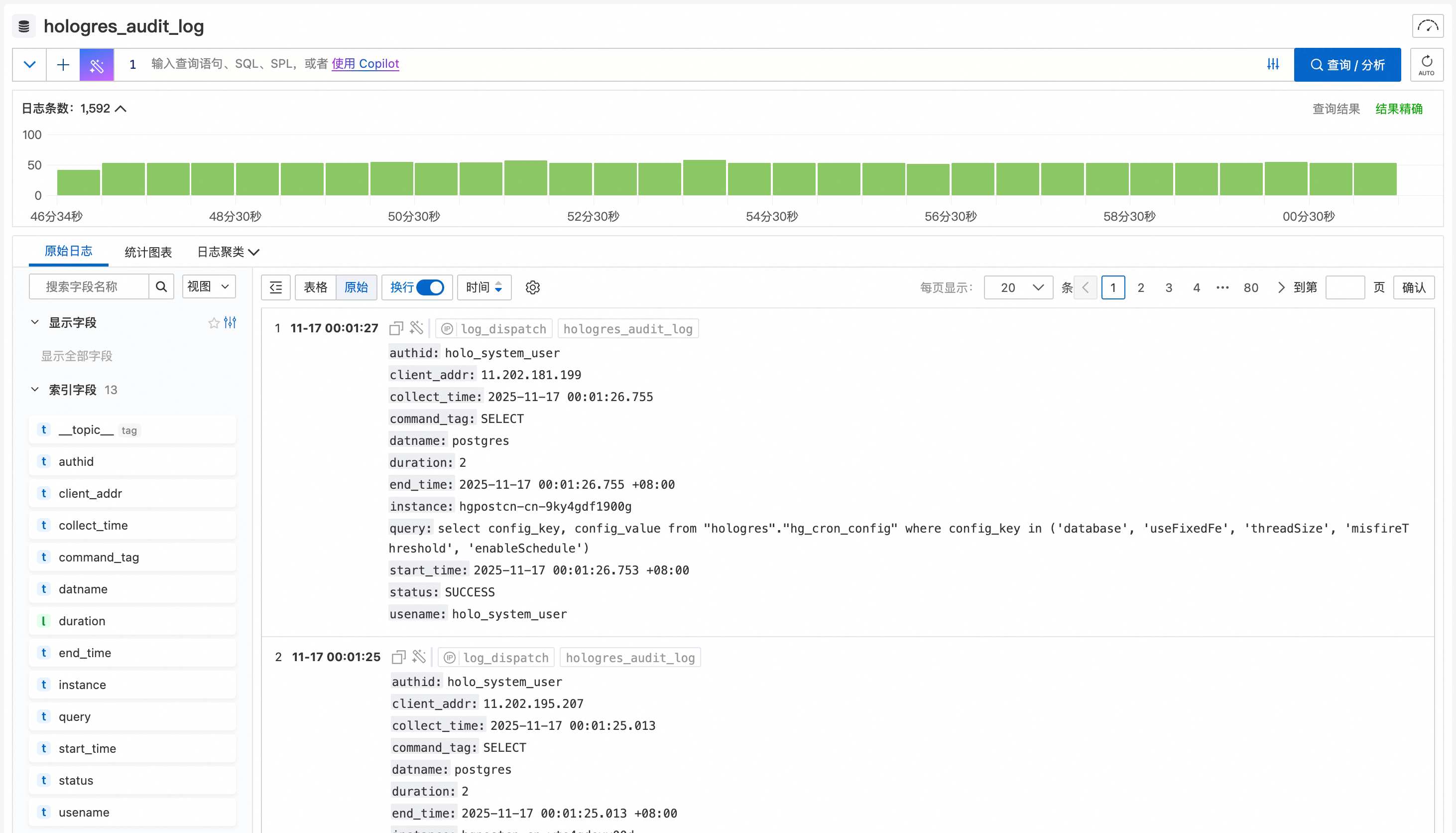Image resolution: width=1456 pixels, height=833 pixels.
Task: Collapse the 索引字段 section
Action: click(x=35, y=390)
